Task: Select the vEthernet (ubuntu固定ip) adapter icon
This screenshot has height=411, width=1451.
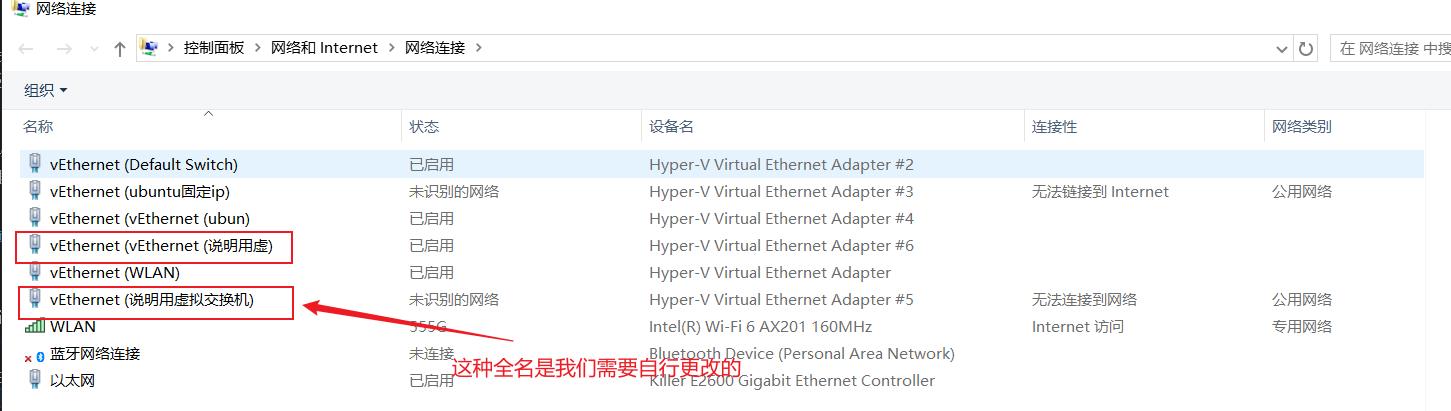Action: (36, 191)
